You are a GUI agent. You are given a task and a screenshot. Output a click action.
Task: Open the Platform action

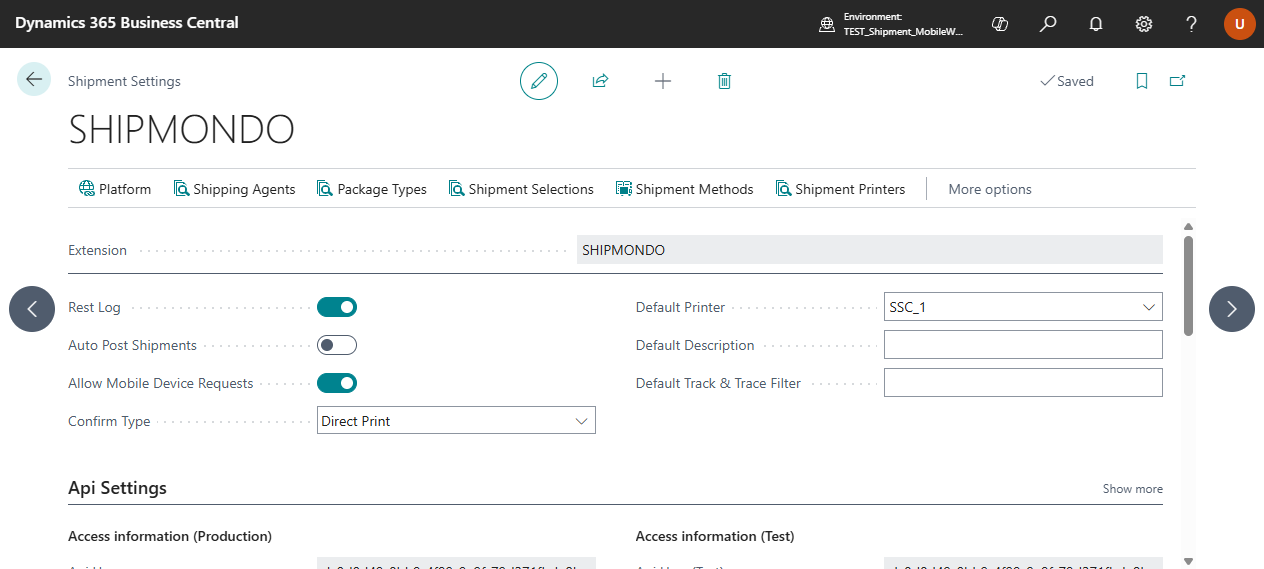[115, 189]
